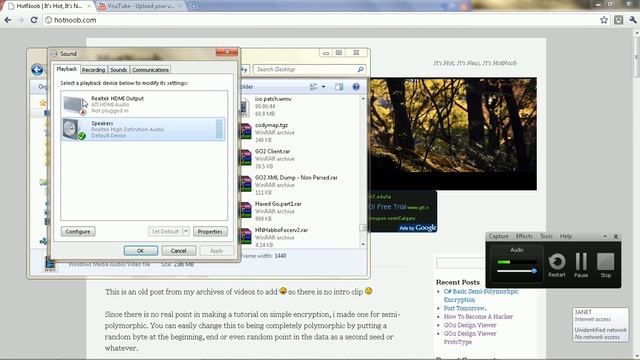Click Unidentified network entry in popup

click(600, 333)
